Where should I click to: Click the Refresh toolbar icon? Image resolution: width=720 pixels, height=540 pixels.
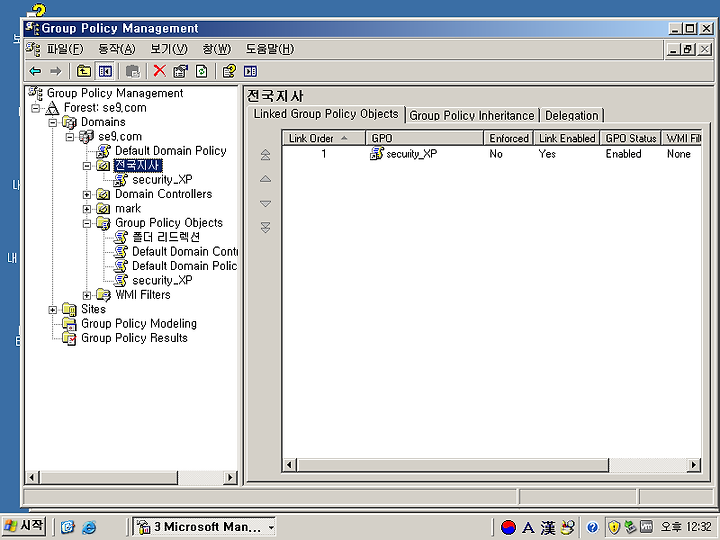pyautogui.click(x=202, y=71)
